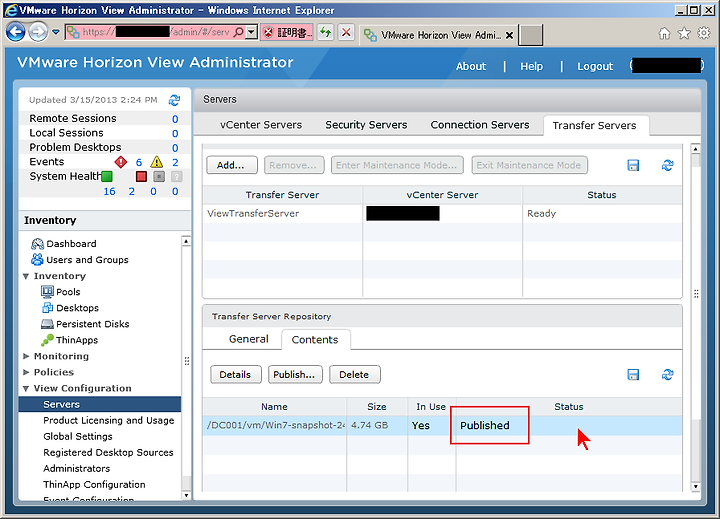Click the IE refresh page icon
This screenshot has height=519, width=720.
(x=326, y=32)
